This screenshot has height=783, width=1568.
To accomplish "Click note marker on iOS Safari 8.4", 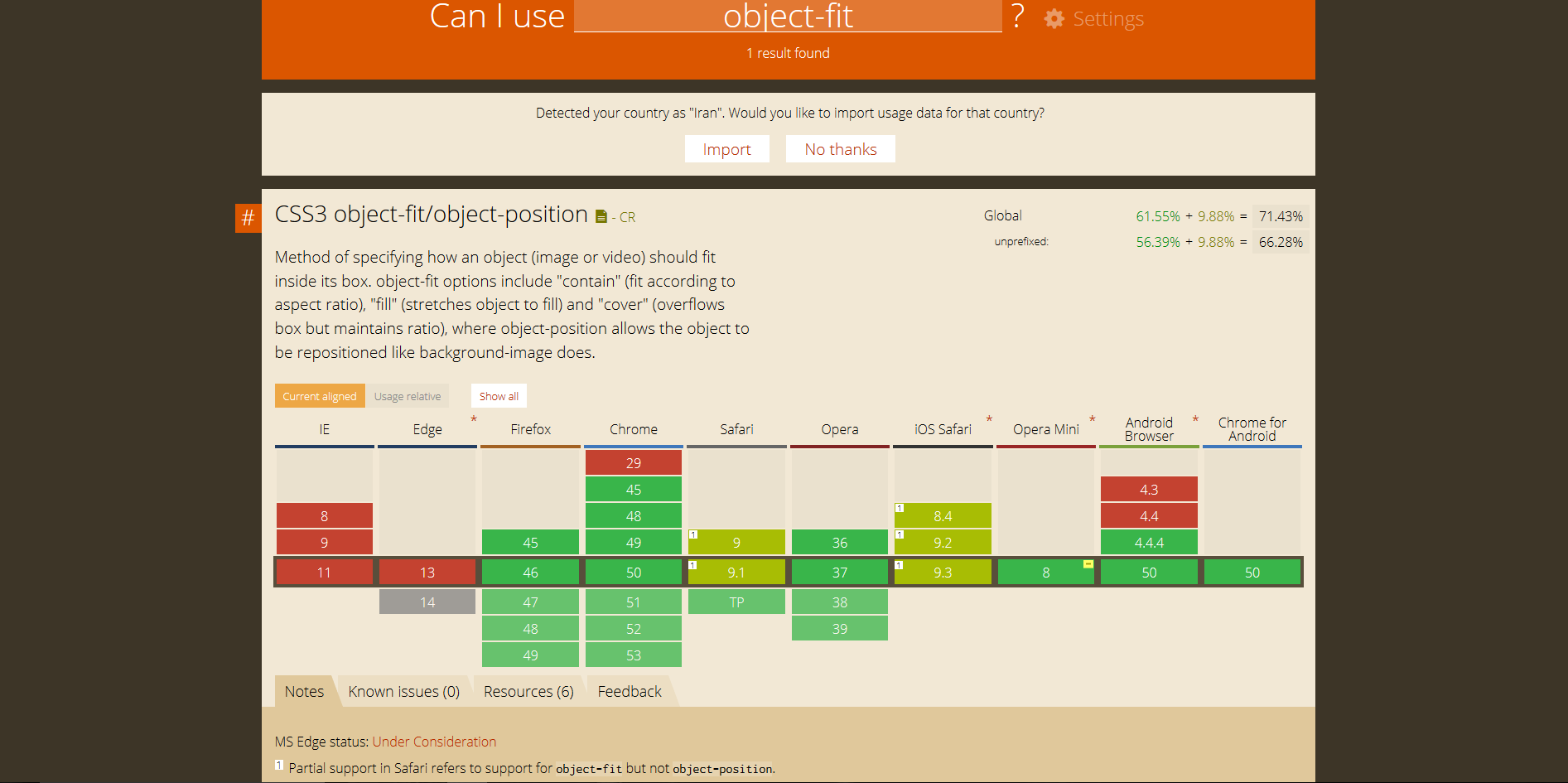I will (x=900, y=508).
